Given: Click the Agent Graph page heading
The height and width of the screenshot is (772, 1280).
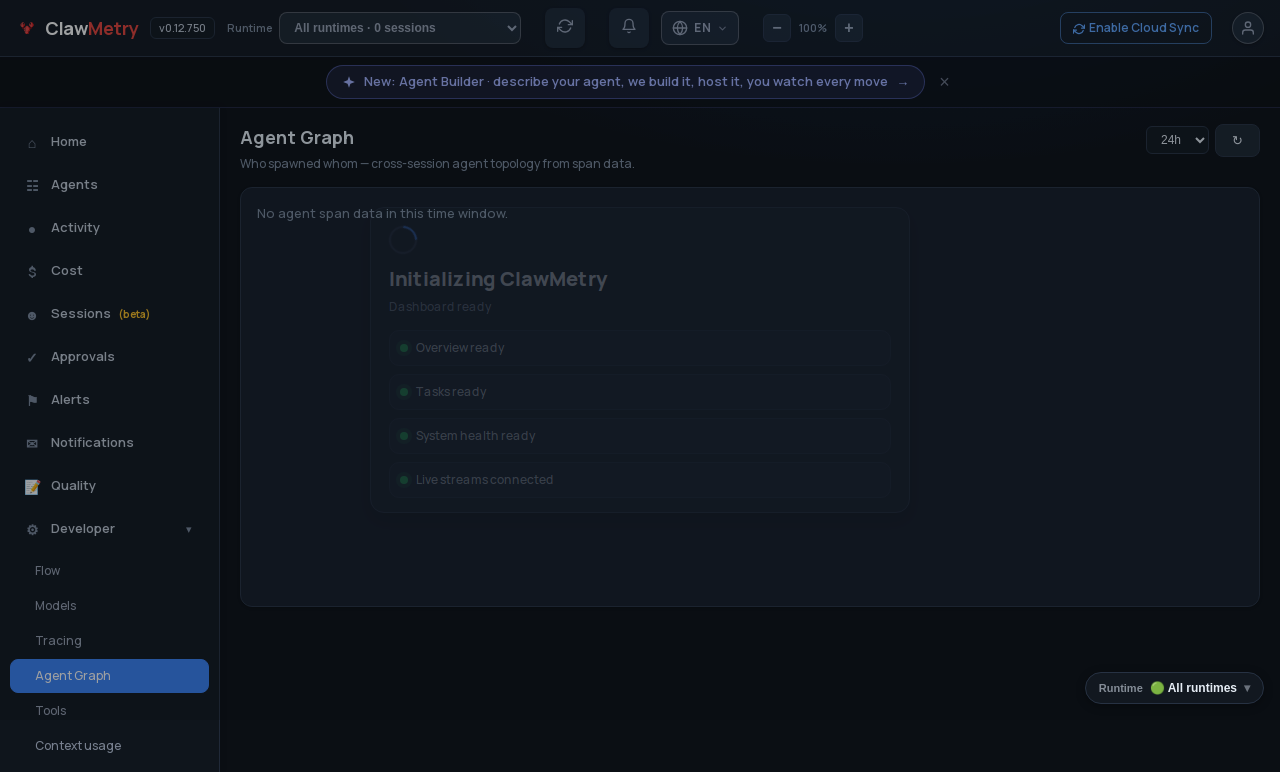Looking at the screenshot, I should pos(297,138).
